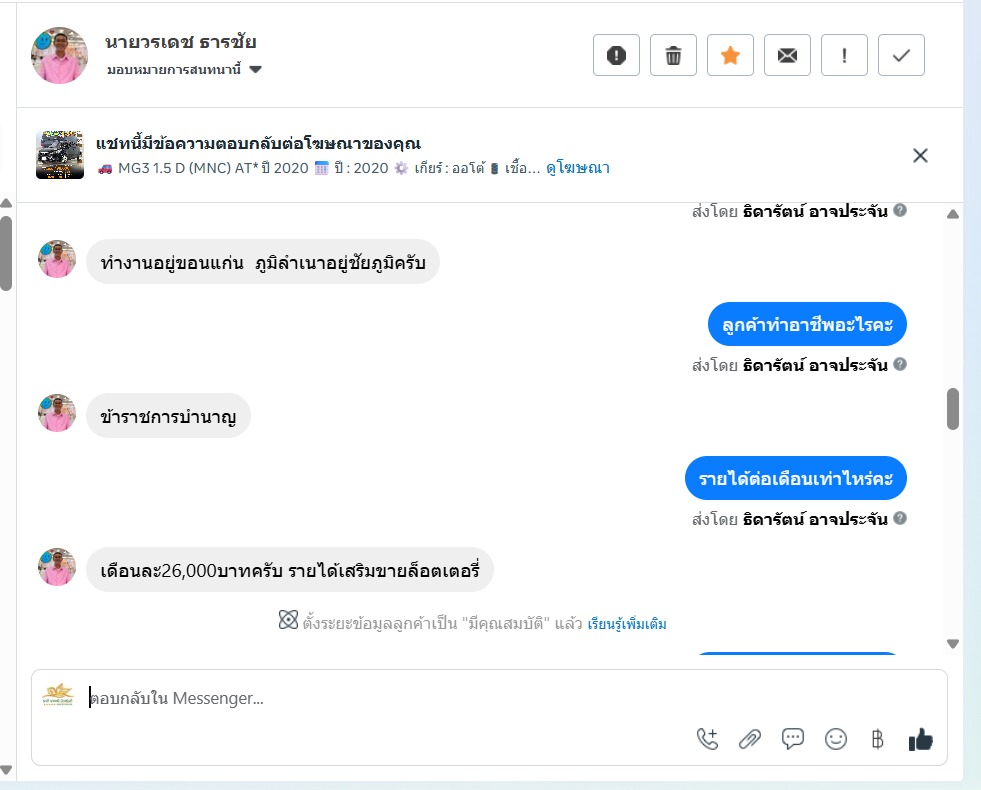Send a thumbs-up like
Screen dimensions: 981x790
(x=920, y=739)
